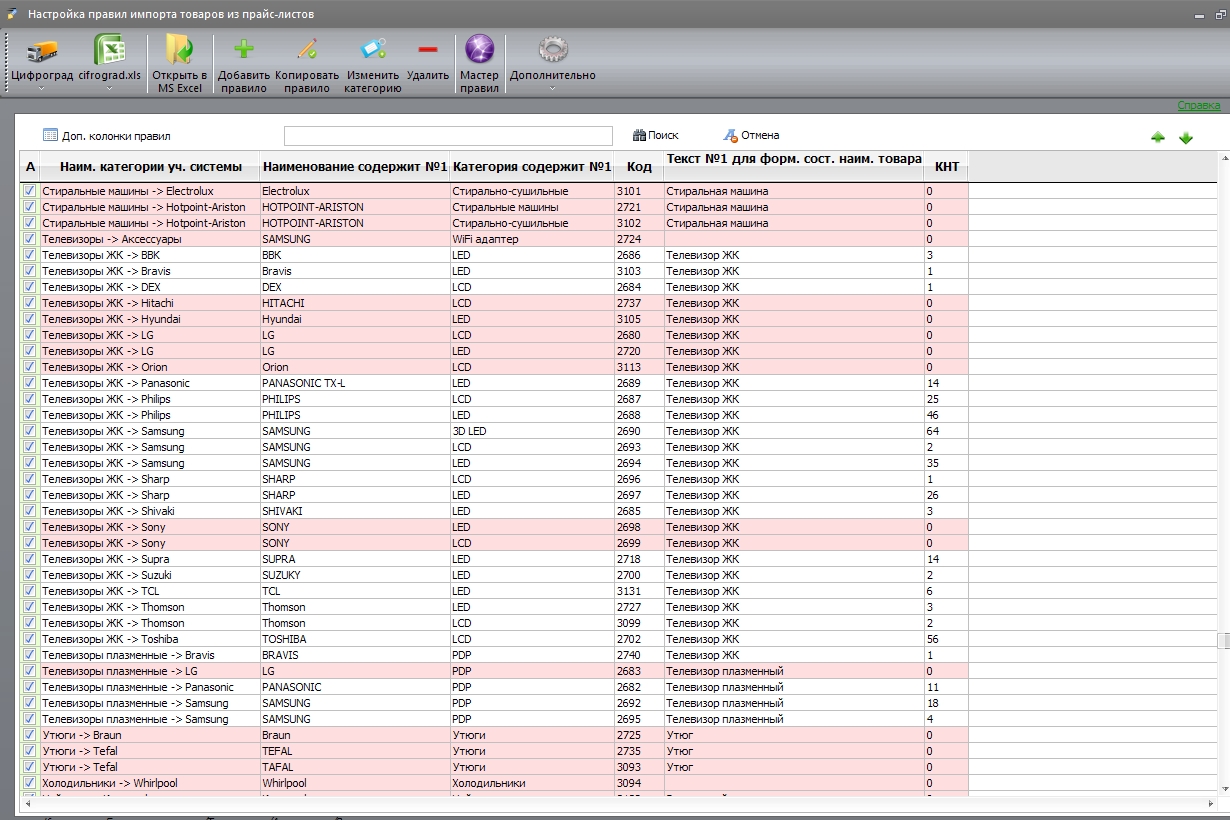Toggle checkbox for Телевизоры ЖК -> Suzuki row
The width and height of the screenshot is (1230, 820).
point(30,575)
